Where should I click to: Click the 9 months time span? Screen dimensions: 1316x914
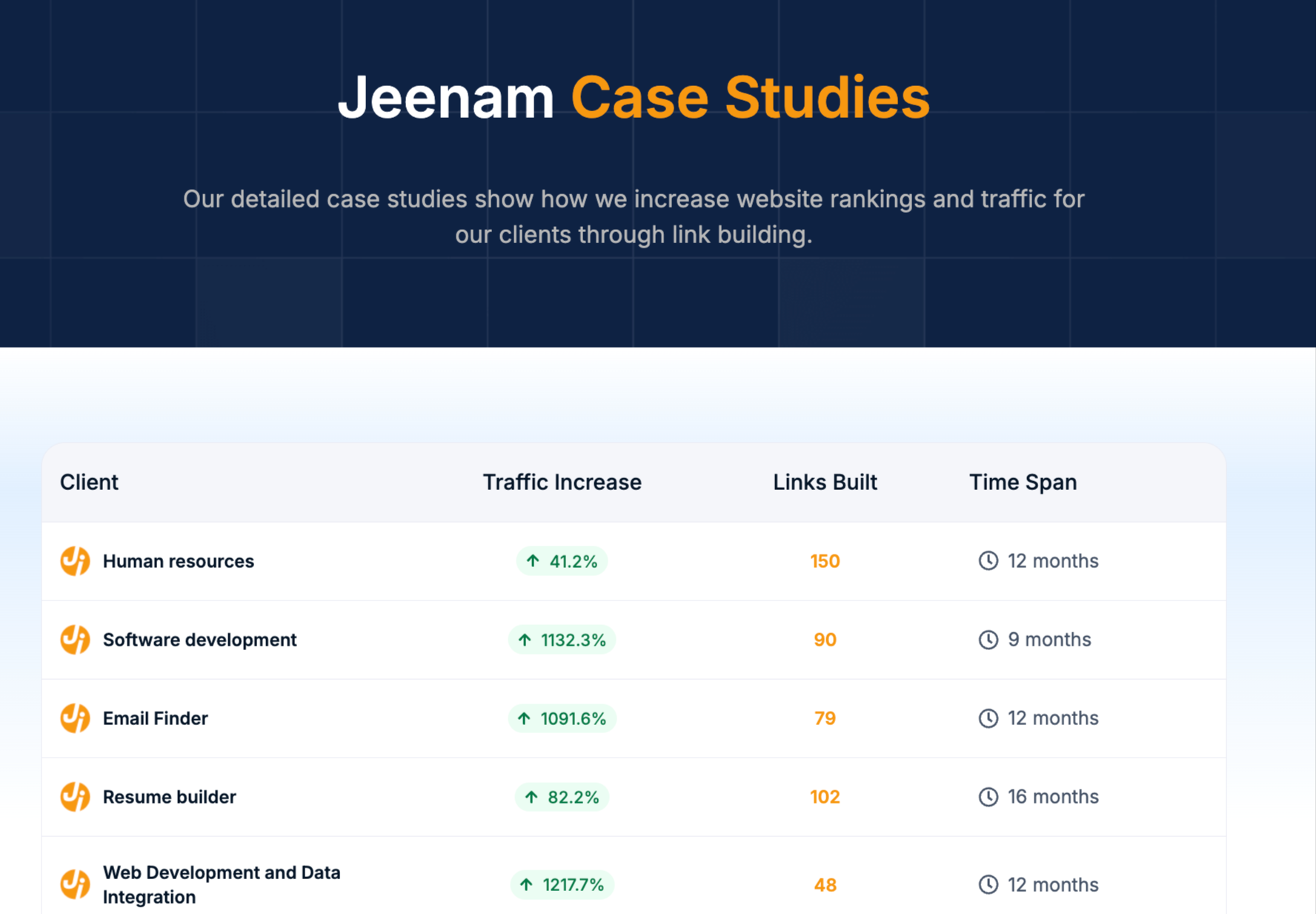(x=1049, y=640)
